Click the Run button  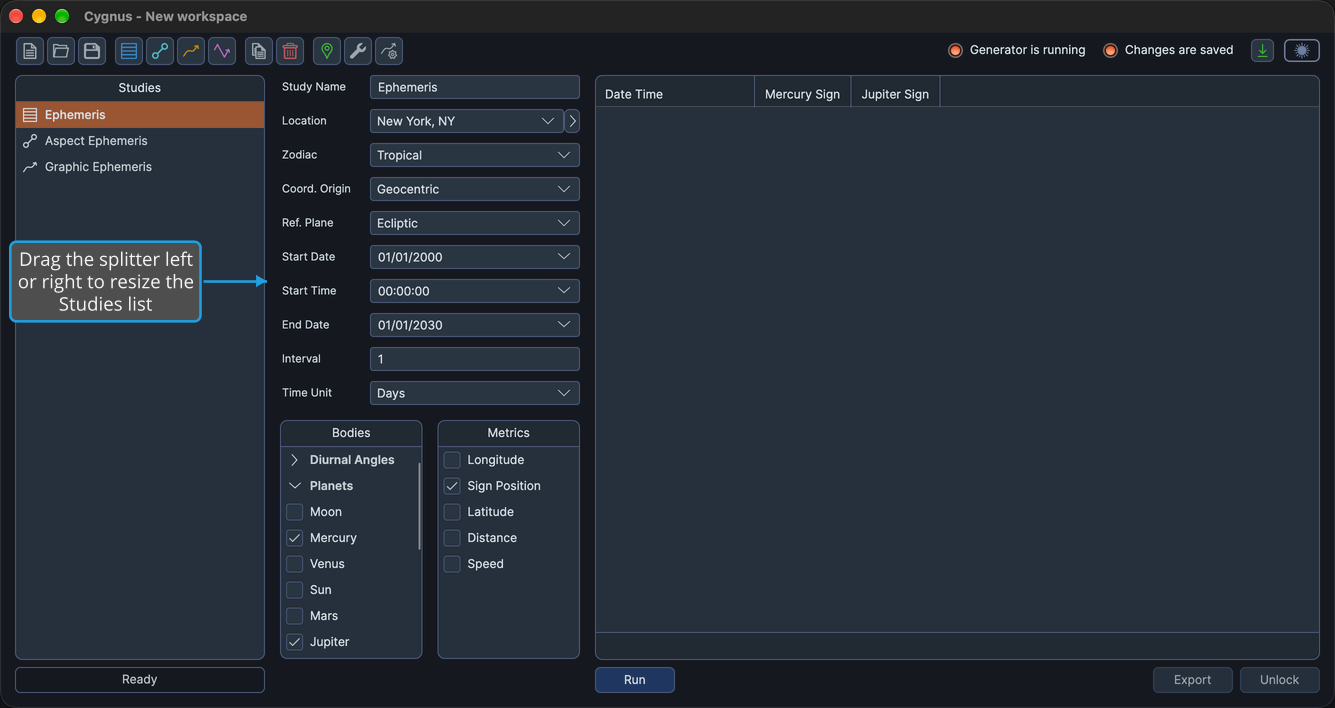635,680
